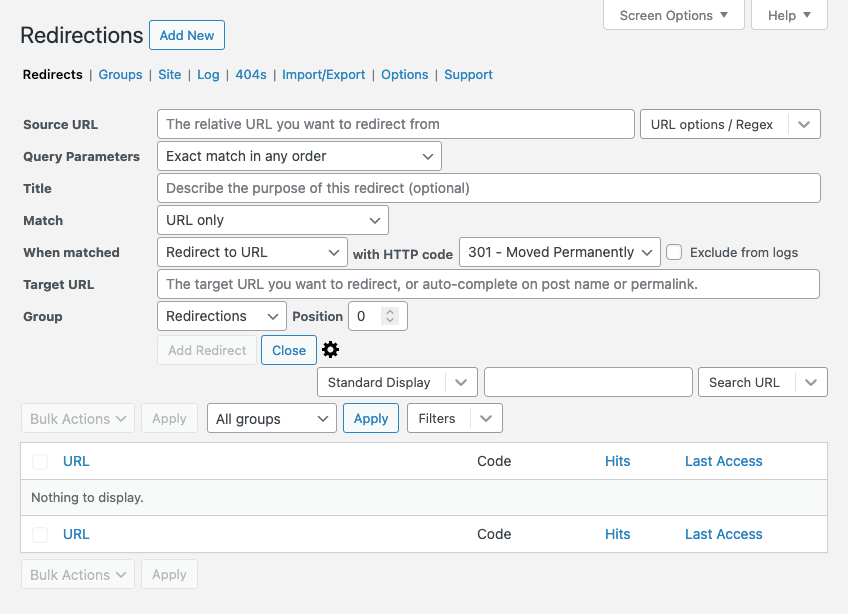Open the Standard Display dropdown
The width and height of the screenshot is (848, 614).
coord(397,382)
